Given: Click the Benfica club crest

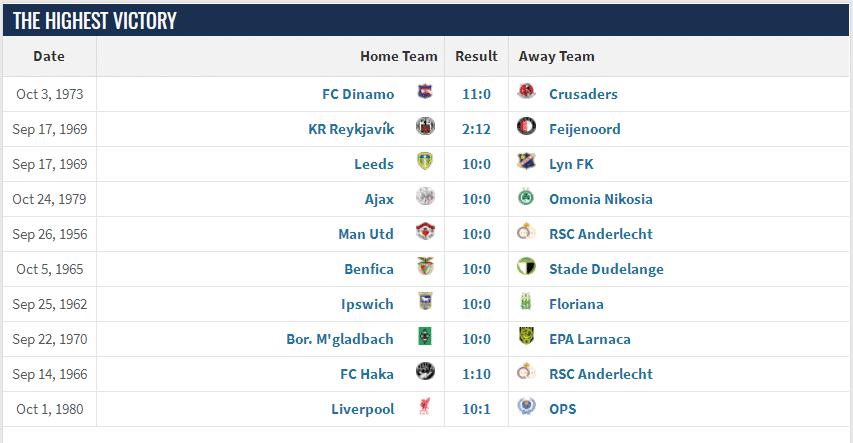Looking at the screenshot, I should (x=425, y=266).
